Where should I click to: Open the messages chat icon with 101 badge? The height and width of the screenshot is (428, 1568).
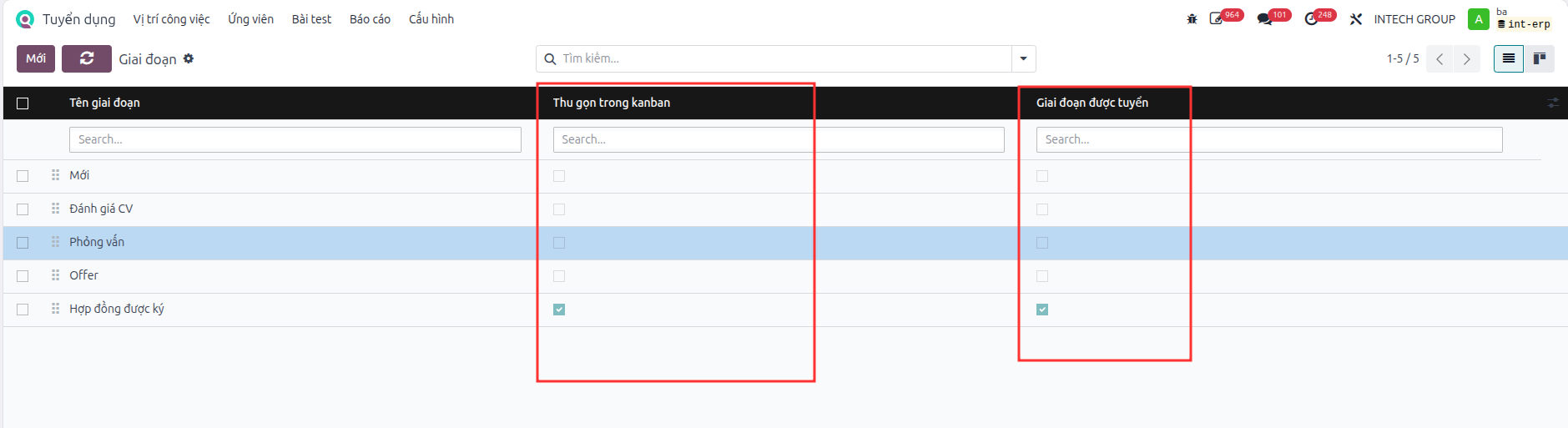(x=1265, y=19)
